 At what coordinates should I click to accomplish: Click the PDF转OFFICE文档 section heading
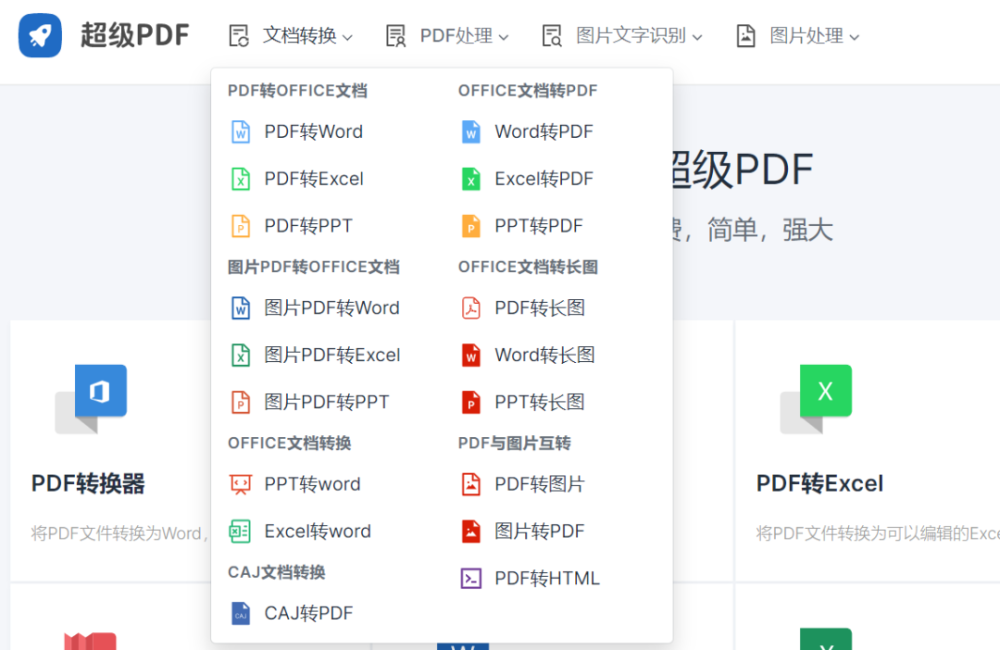tap(297, 91)
